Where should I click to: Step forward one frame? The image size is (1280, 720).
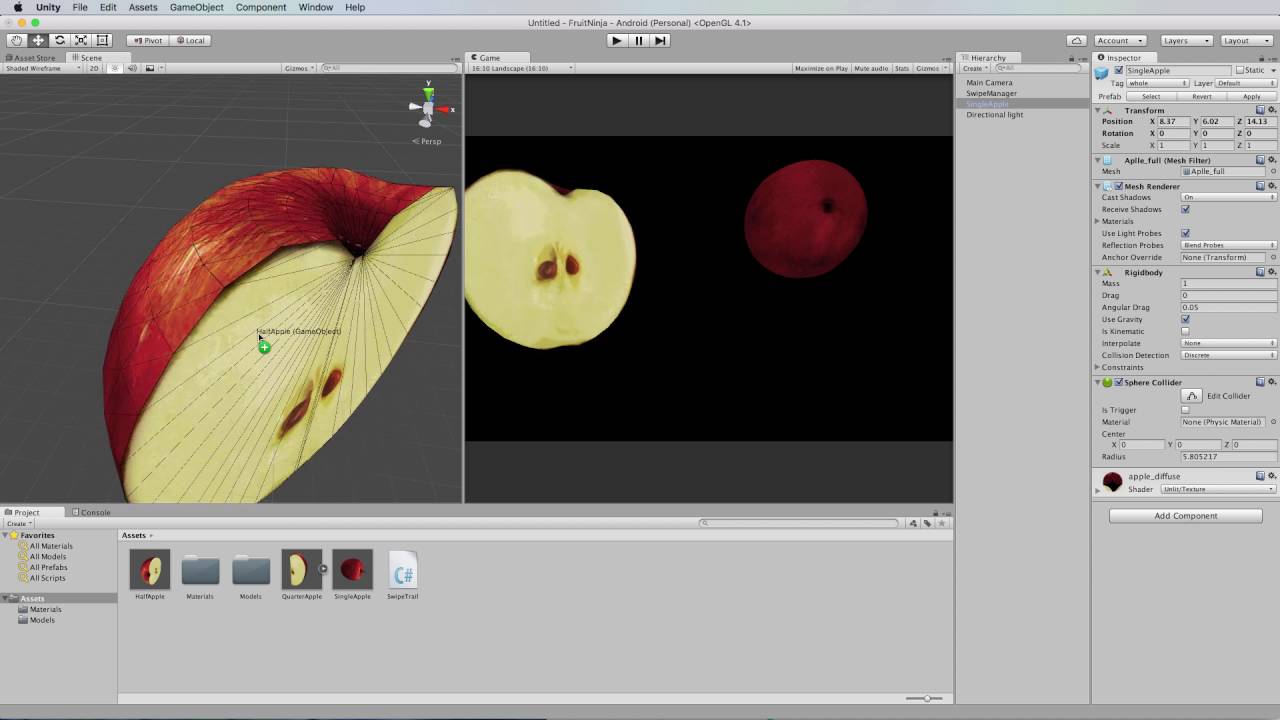[660, 40]
